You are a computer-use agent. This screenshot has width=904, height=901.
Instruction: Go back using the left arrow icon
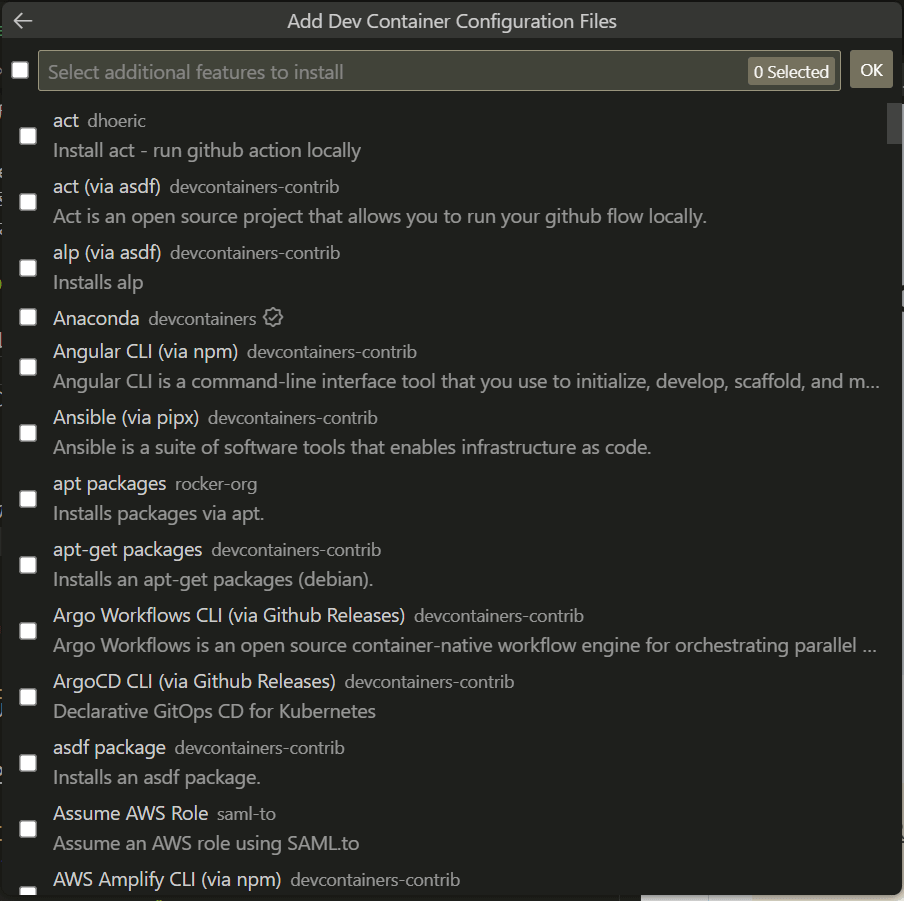23,21
